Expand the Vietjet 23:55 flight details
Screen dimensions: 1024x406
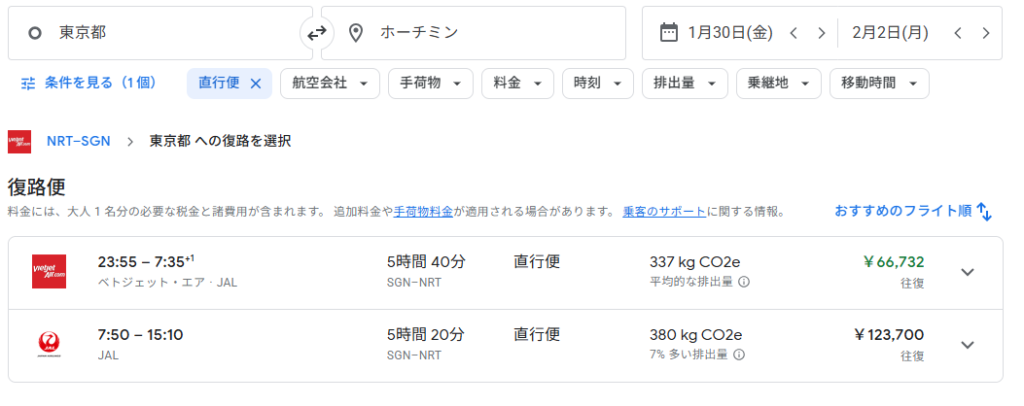tap(967, 272)
